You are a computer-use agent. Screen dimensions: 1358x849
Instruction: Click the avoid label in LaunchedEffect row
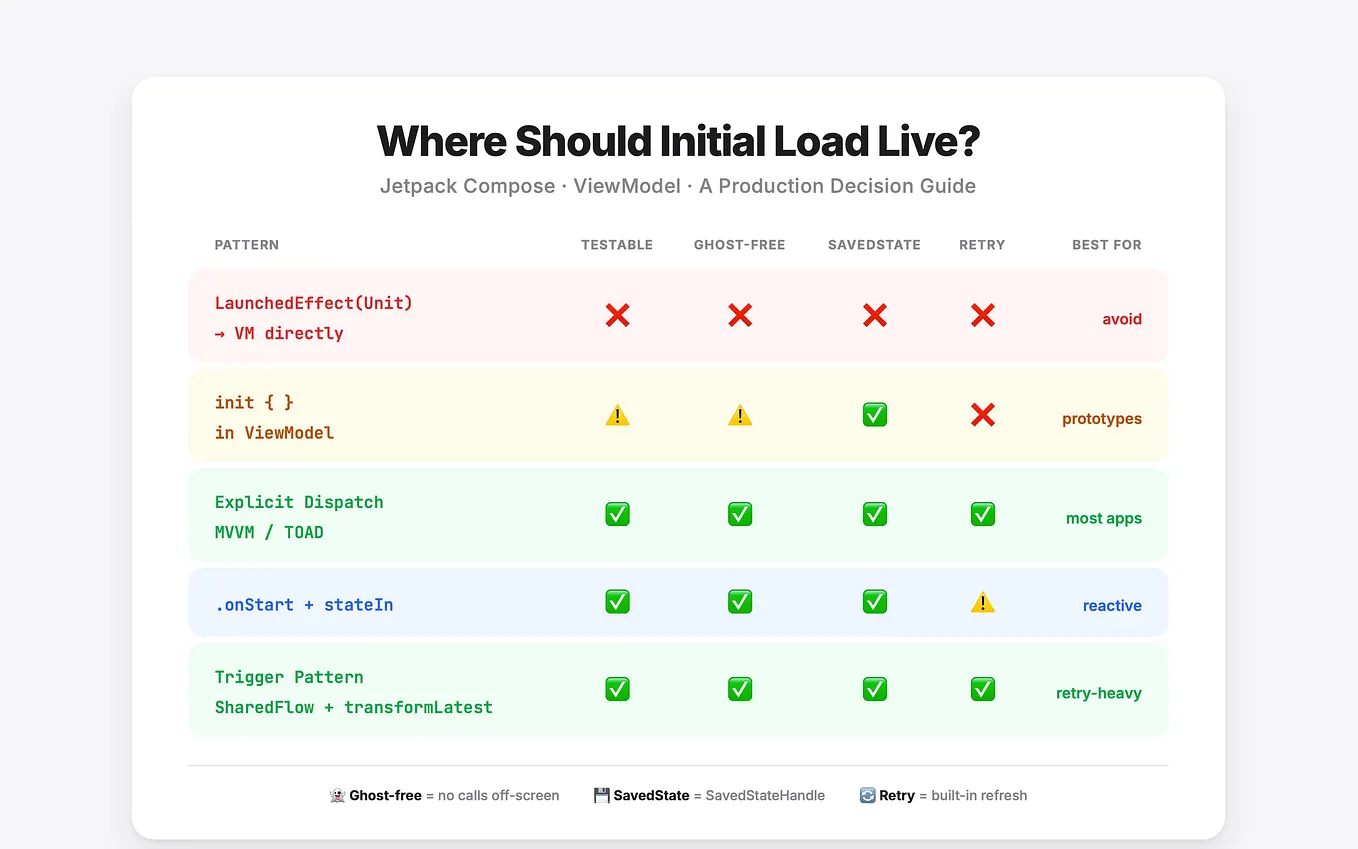(1121, 318)
